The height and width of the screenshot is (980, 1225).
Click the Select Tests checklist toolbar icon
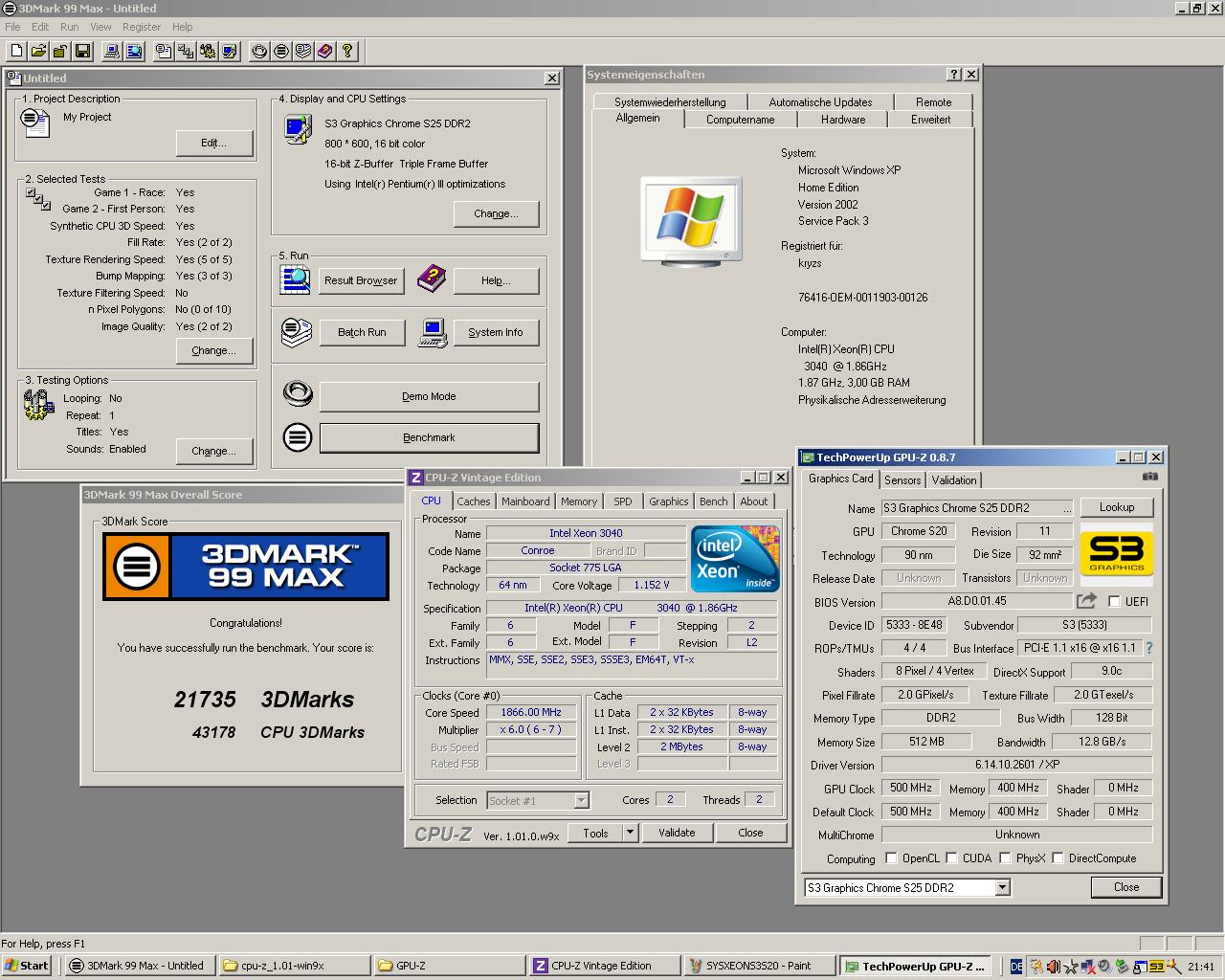(x=187, y=51)
